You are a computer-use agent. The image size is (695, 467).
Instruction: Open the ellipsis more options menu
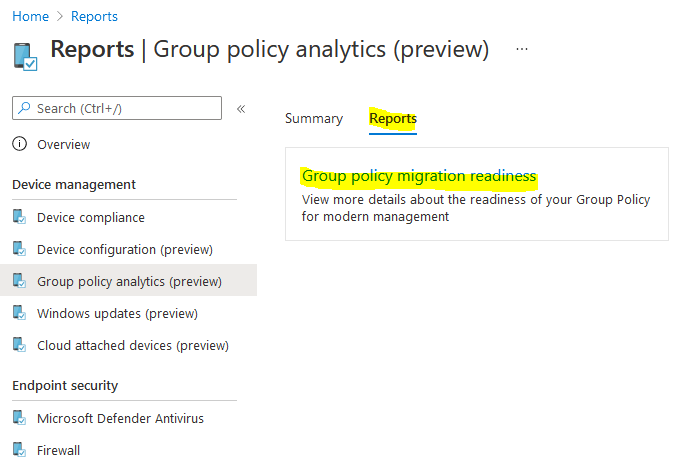pyautogui.click(x=522, y=49)
